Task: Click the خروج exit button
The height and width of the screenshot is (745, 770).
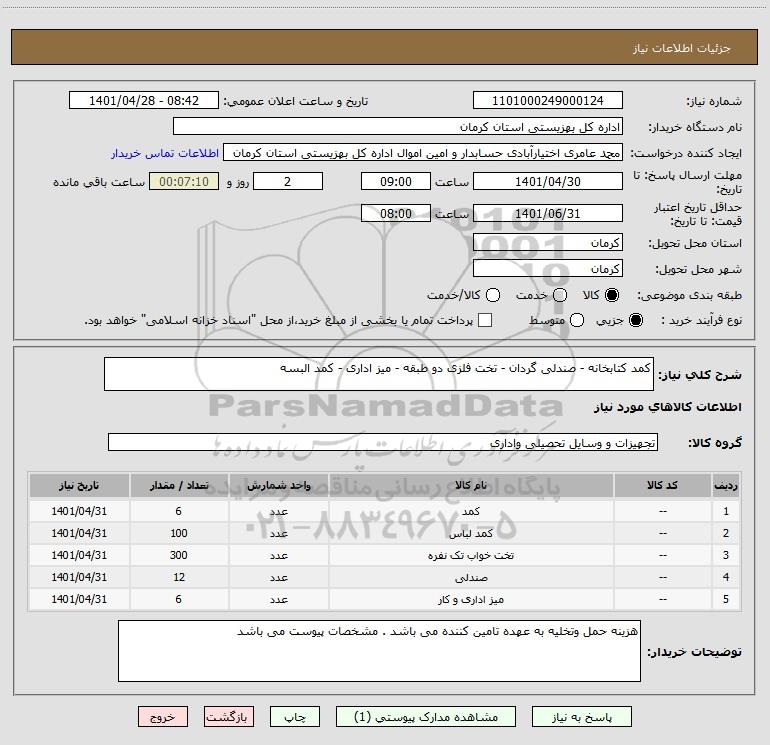Action: pyautogui.click(x=163, y=717)
